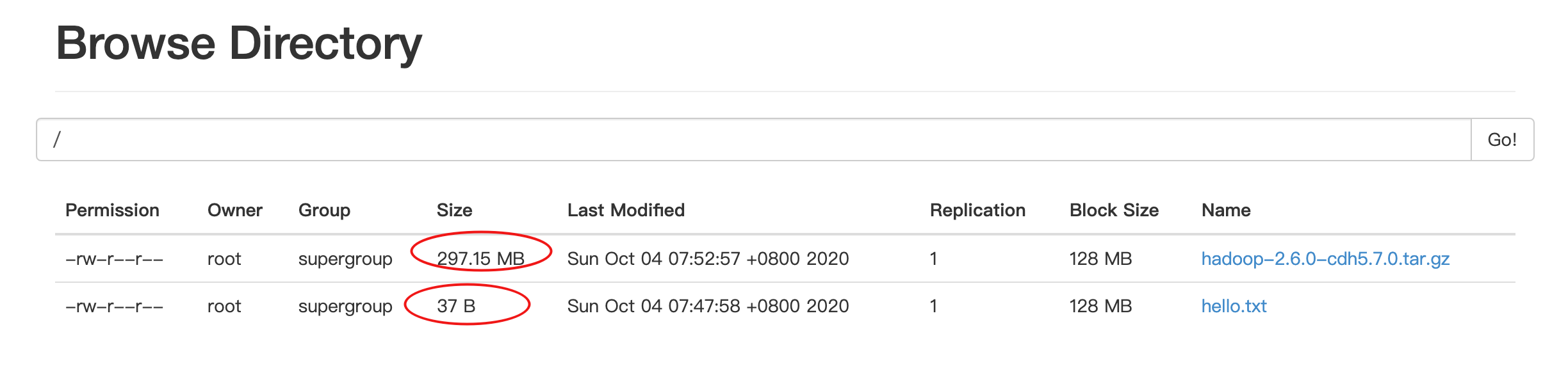Click the hello.txt row's supergroup cell
Viewport: 1568px width, 366px height.
(x=345, y=306)
